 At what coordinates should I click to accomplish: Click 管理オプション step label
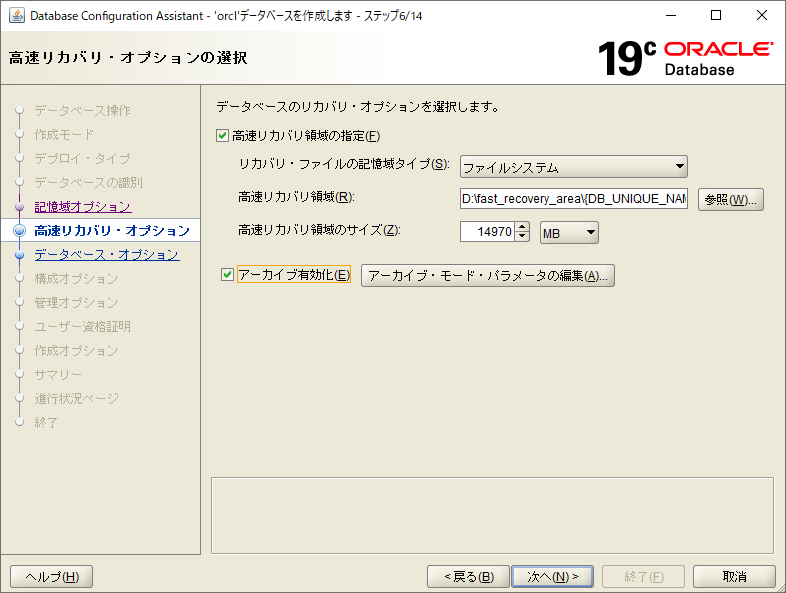pos(76,303)
